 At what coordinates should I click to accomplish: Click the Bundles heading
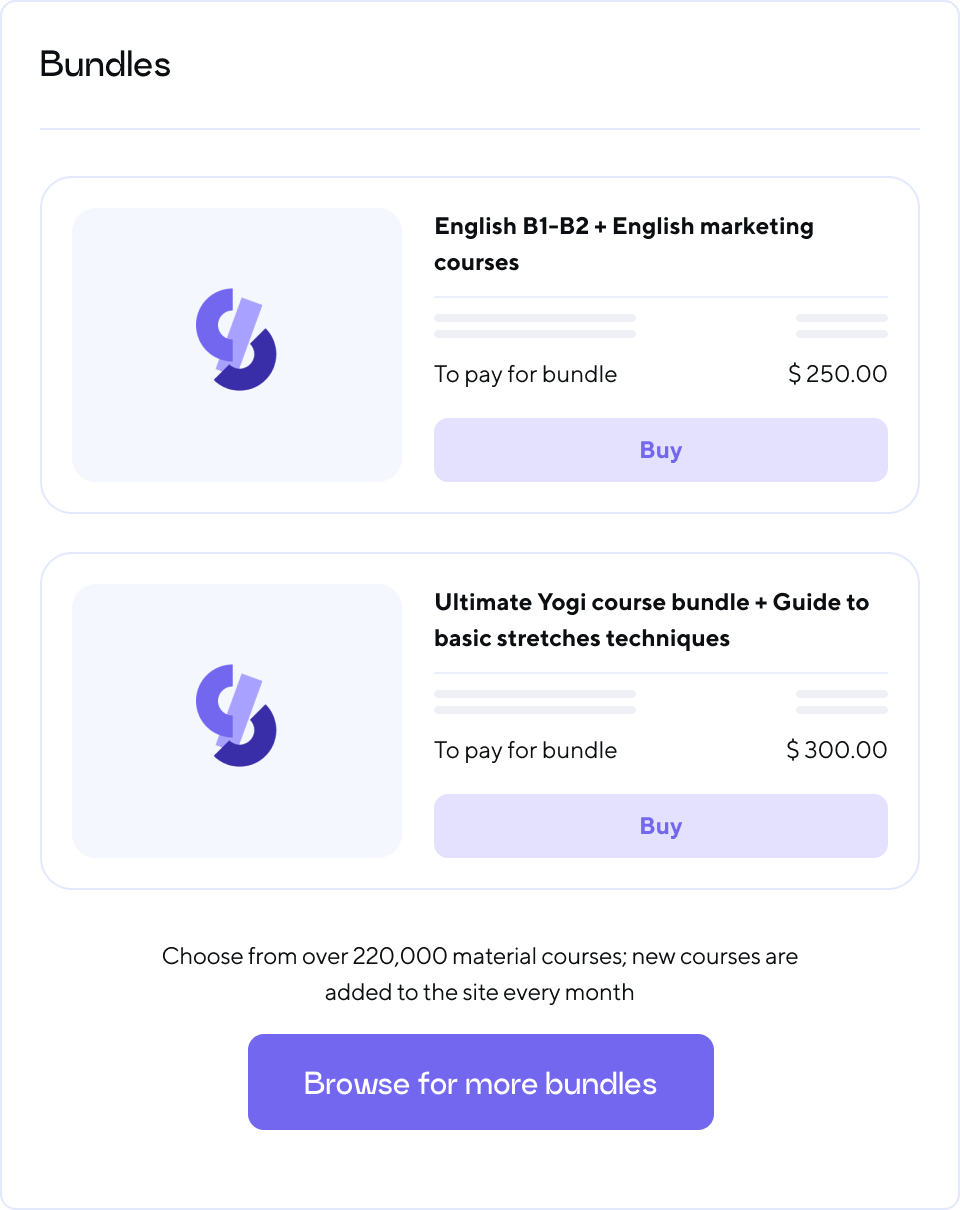click(105, 65)
